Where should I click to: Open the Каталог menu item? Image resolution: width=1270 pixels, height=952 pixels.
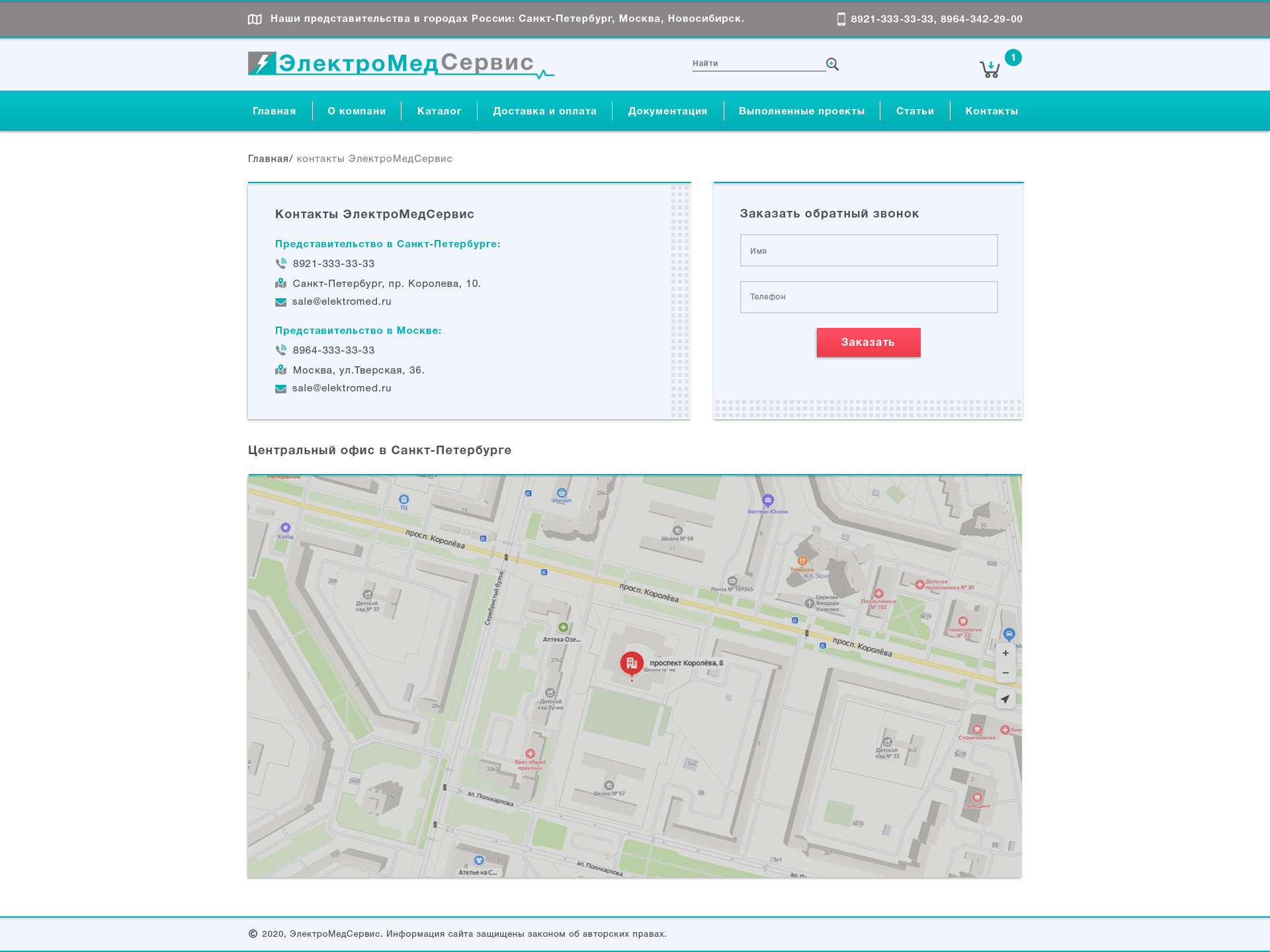pyautogui.click(x=439, y=111)
